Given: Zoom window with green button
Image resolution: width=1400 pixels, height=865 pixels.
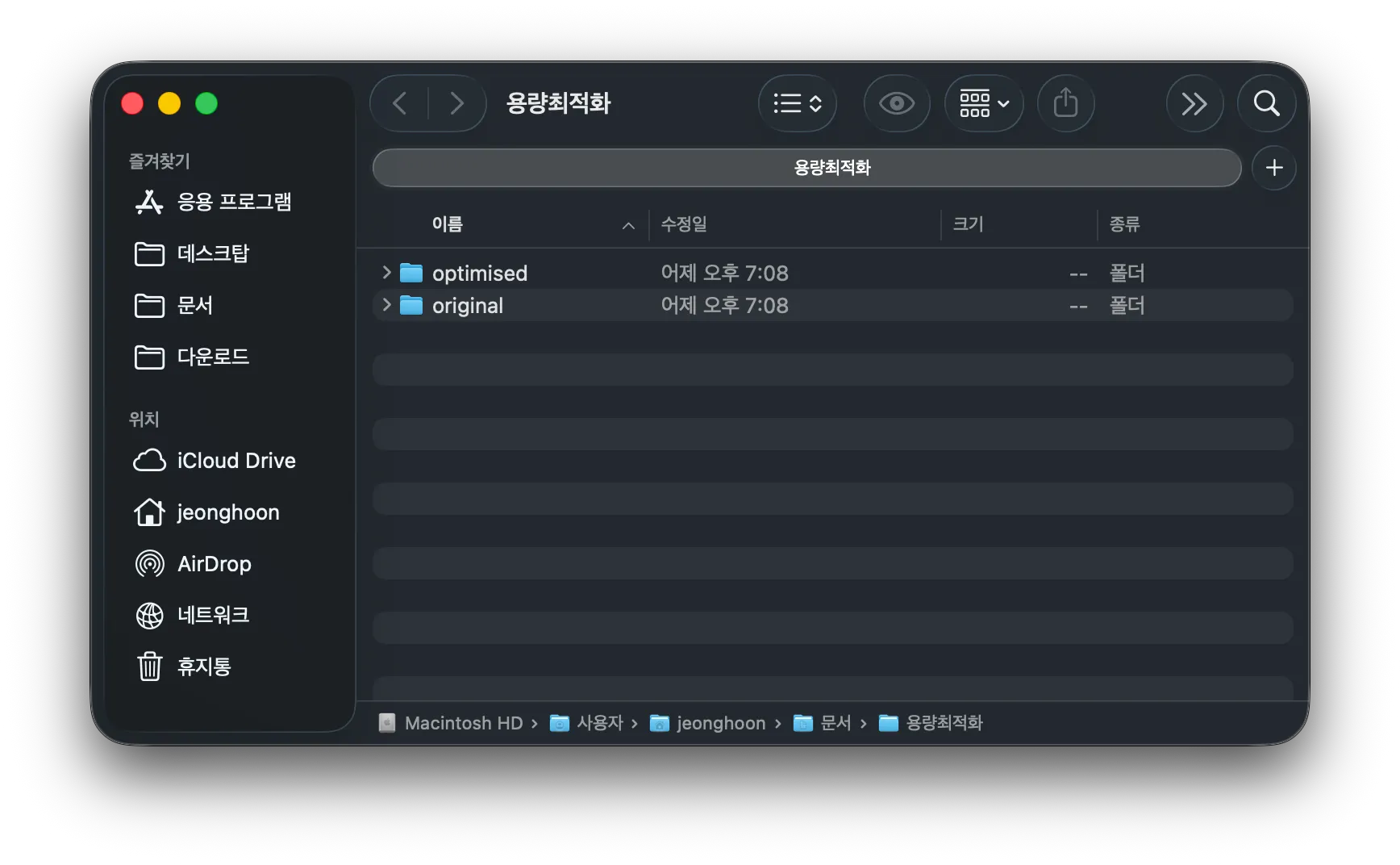Looking at the screenshot, I should click(206, 103).
